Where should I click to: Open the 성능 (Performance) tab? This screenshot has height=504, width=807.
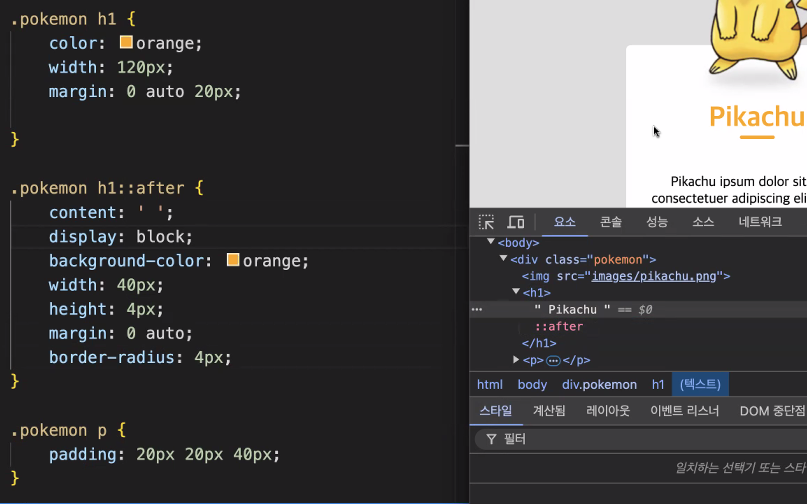pos(657,222)
